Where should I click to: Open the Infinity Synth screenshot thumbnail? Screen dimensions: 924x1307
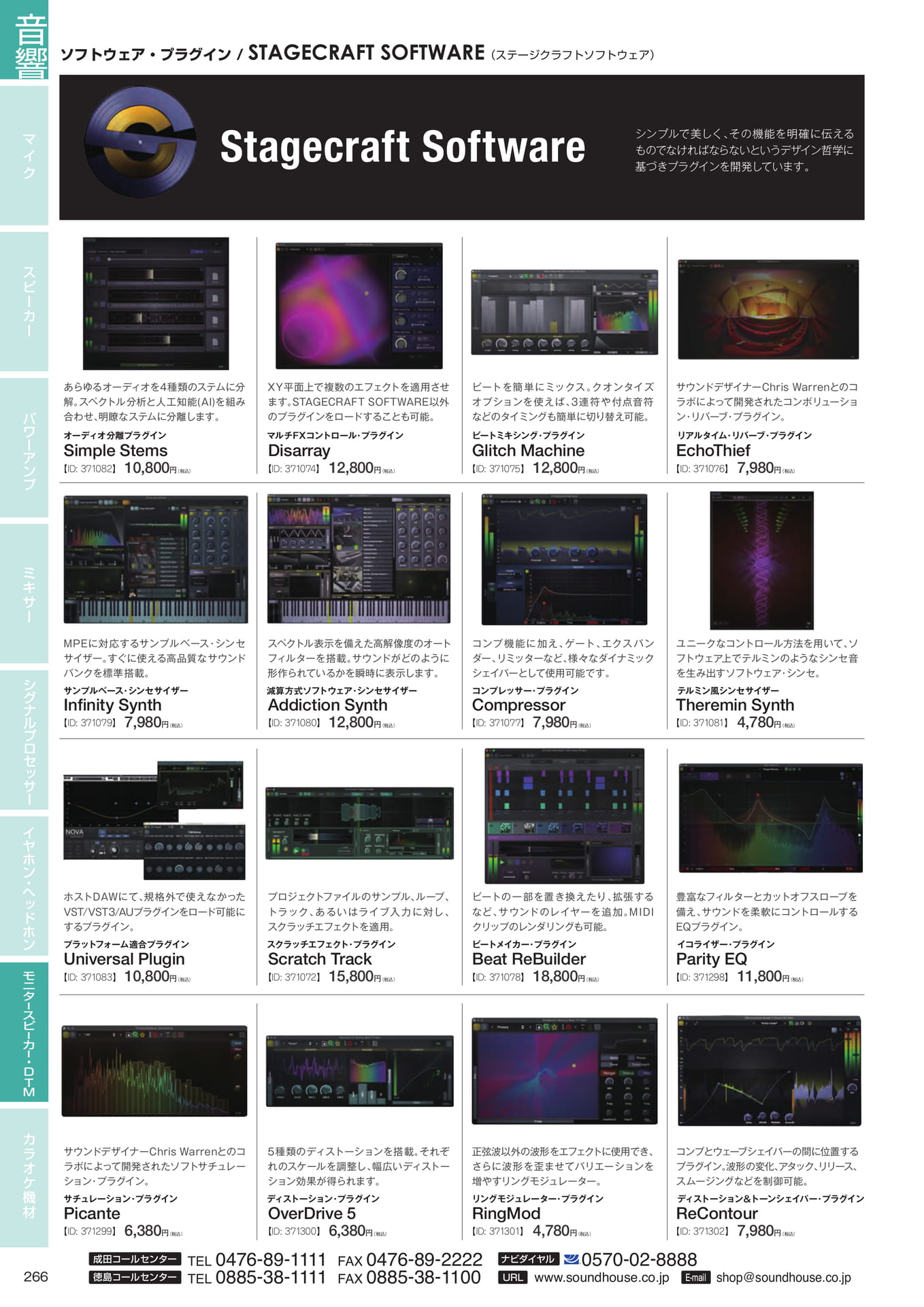pyautogui.click(x=156, y=559)
